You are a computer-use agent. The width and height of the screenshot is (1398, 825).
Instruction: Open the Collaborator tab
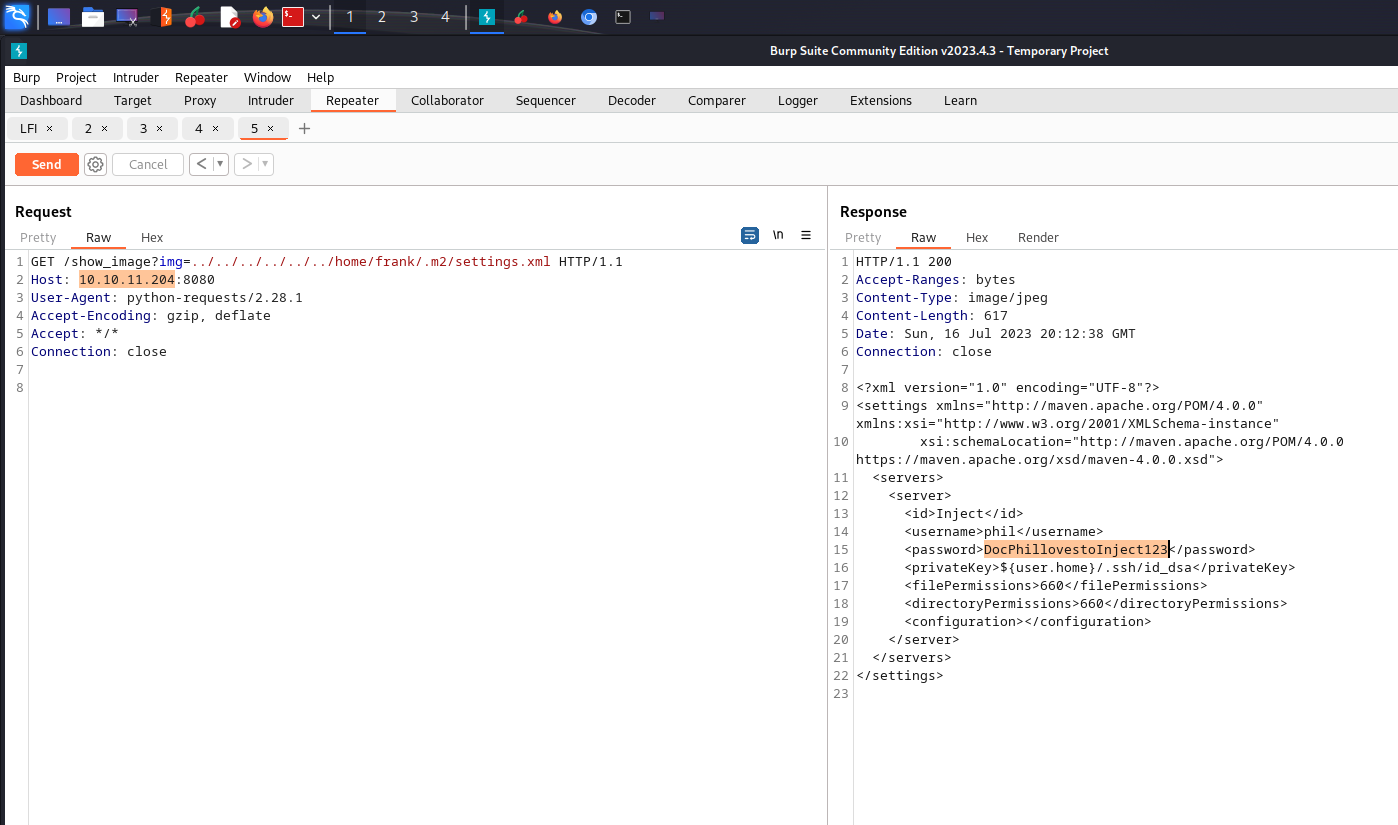[447, 100]
